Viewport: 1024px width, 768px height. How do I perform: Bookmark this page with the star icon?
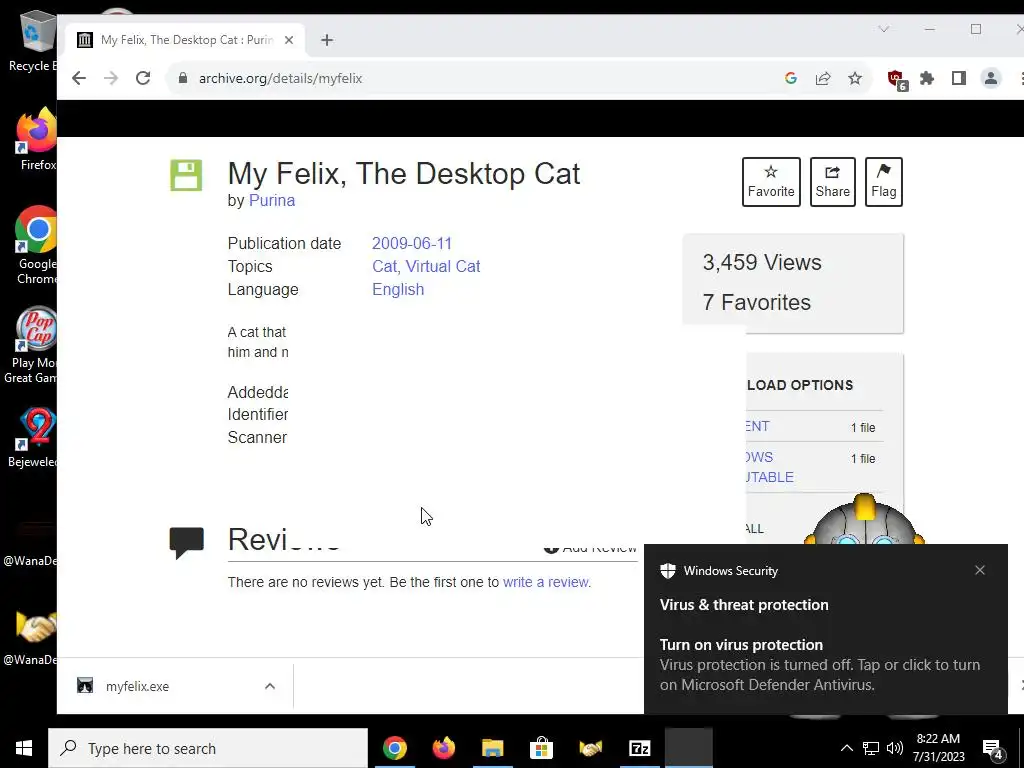tap(855, 78)
